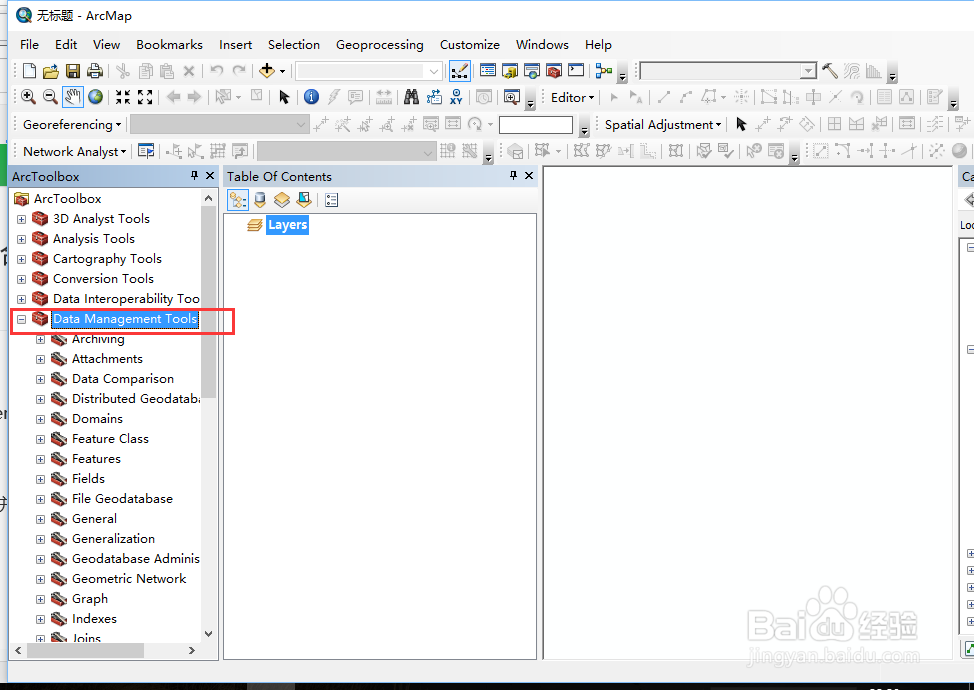Click the Fixed Zoom Out icon
The width and height of the screenshot is (974, 690).
(145, 97)
